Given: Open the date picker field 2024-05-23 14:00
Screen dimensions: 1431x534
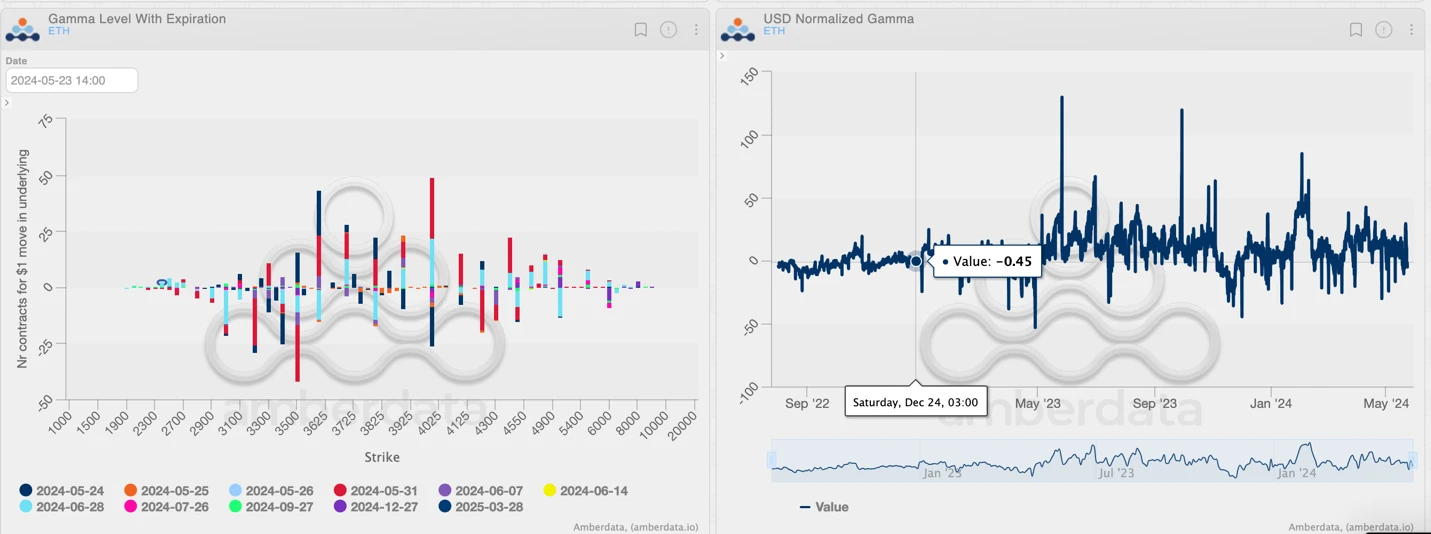Looking at the screenshot, I should 71,80.
